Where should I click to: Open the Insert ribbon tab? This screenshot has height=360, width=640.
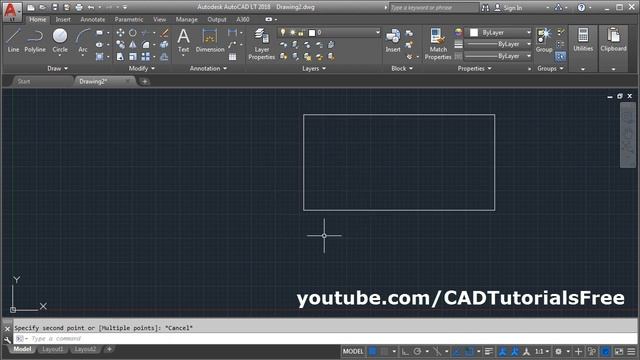coord(63,19)
